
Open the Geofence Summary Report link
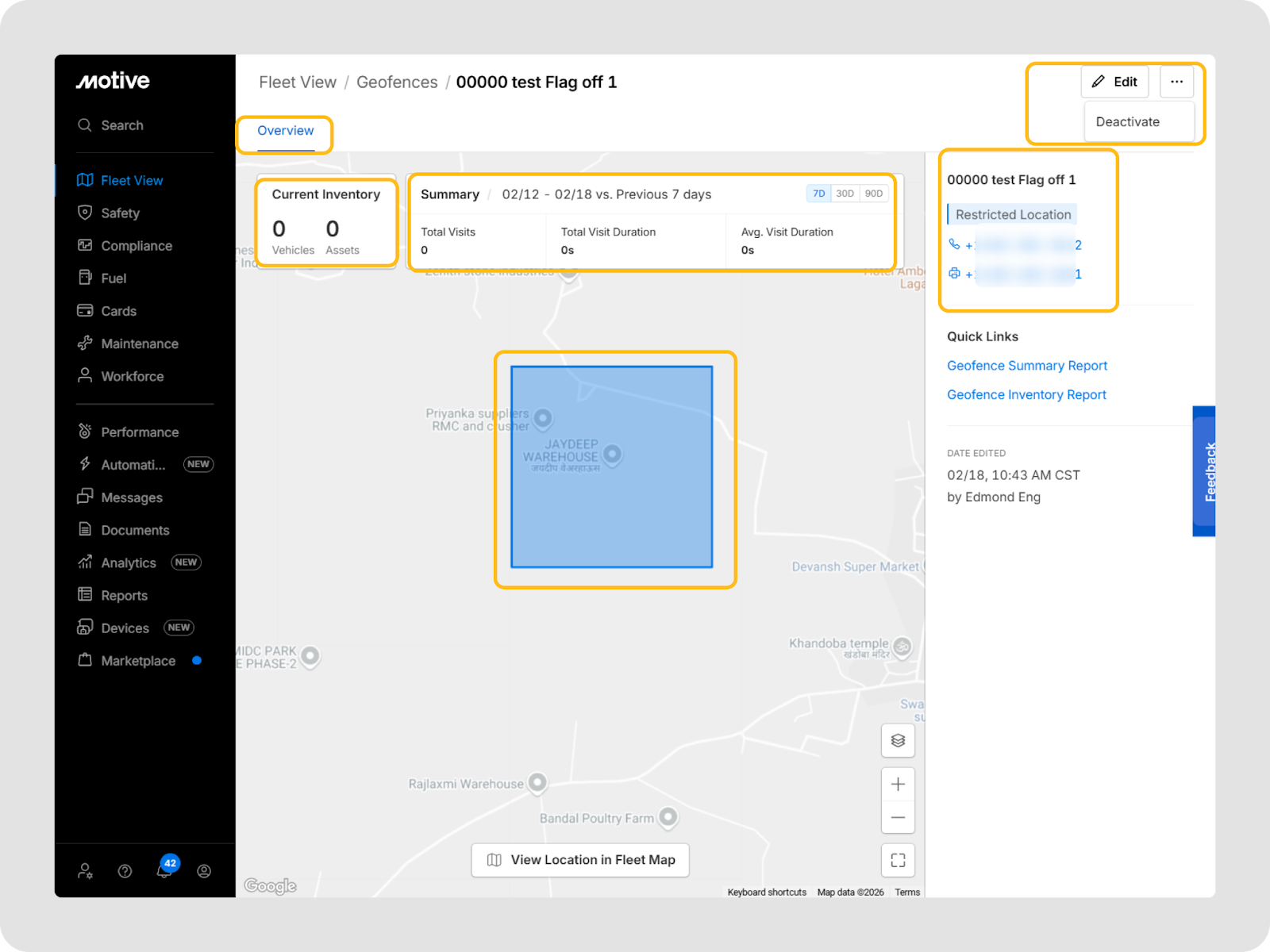click(1026, 366)
